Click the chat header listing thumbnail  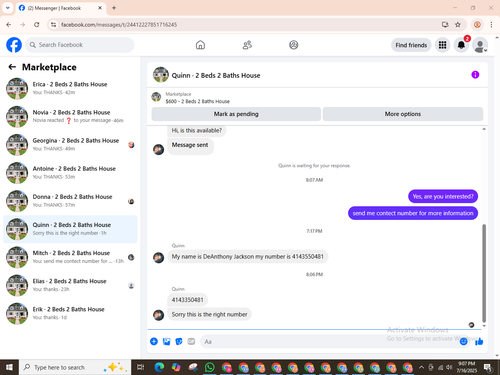click(x=161, y=75)
